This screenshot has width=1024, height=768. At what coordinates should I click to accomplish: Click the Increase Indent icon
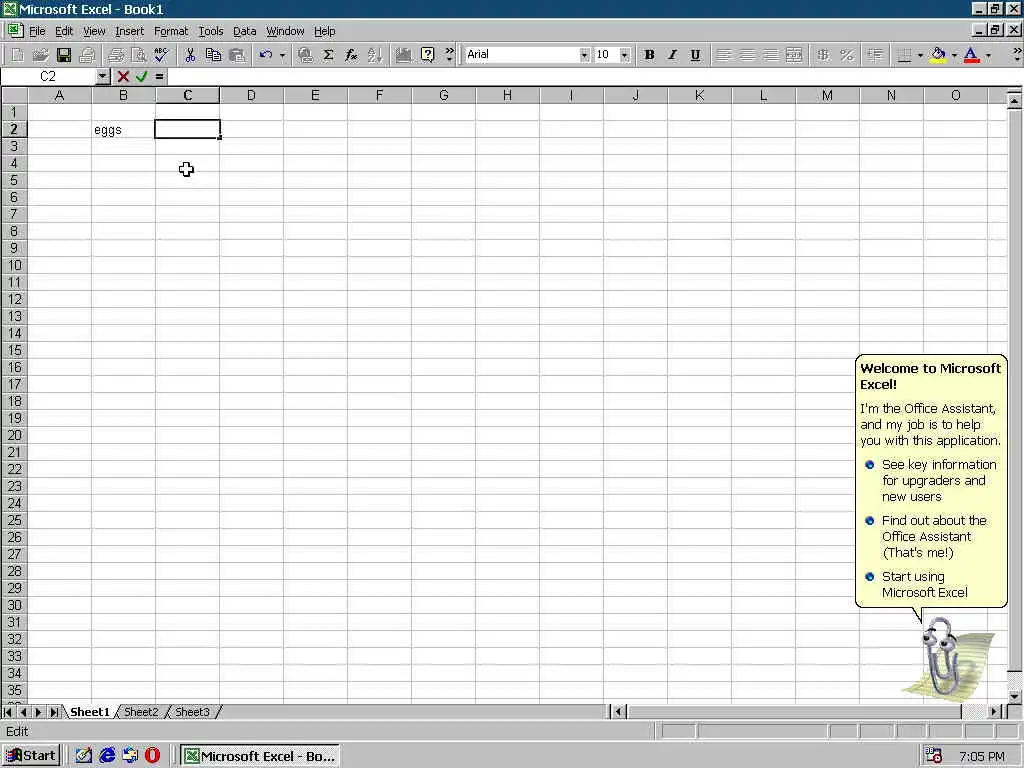pos(875,55)
